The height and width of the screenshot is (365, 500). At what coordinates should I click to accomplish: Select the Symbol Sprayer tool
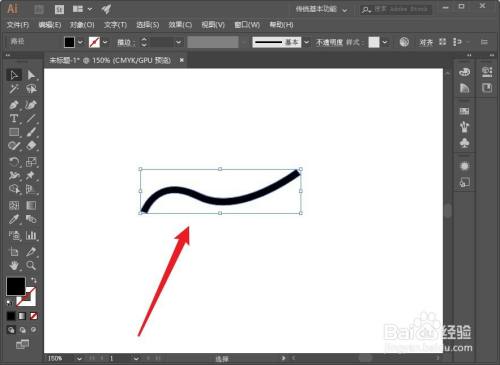point(14,235)
